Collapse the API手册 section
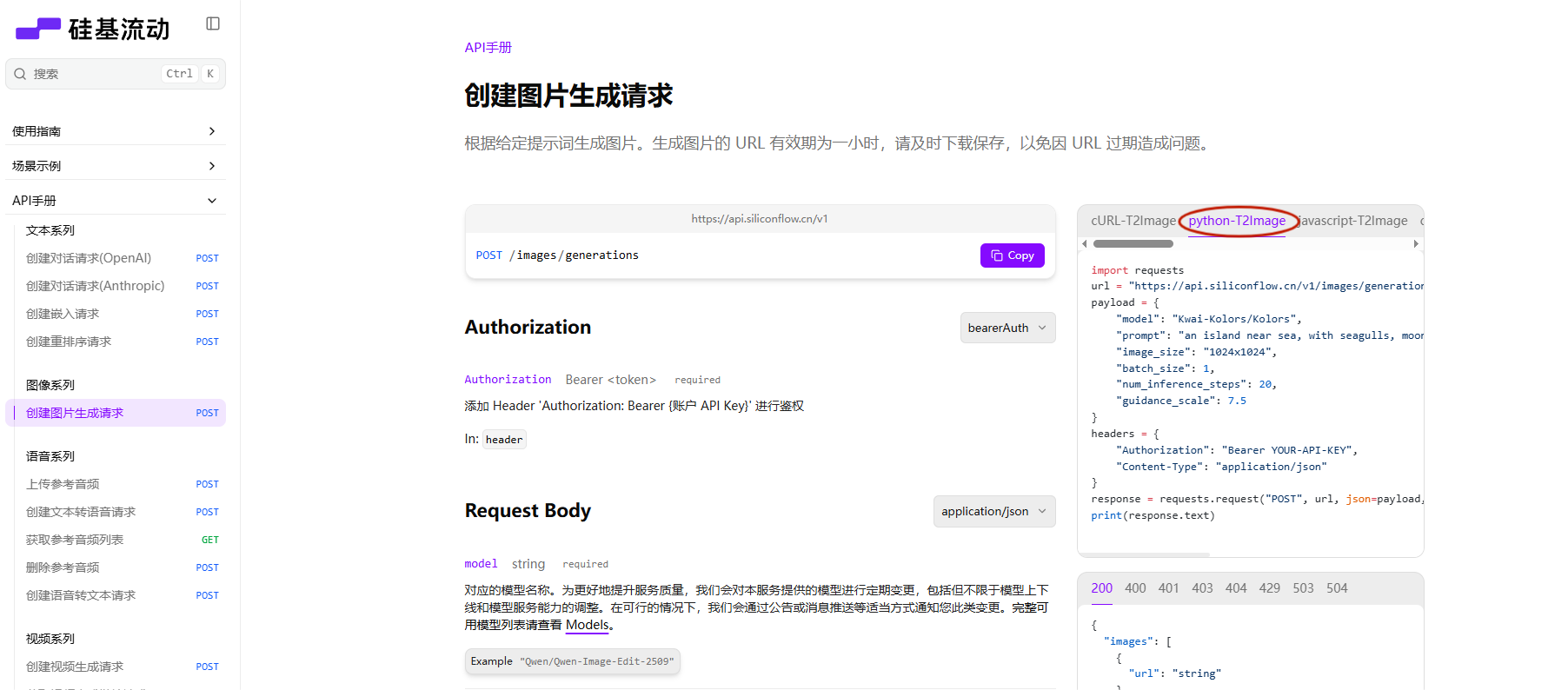1568x690 pixels. (x=115, y=201)
